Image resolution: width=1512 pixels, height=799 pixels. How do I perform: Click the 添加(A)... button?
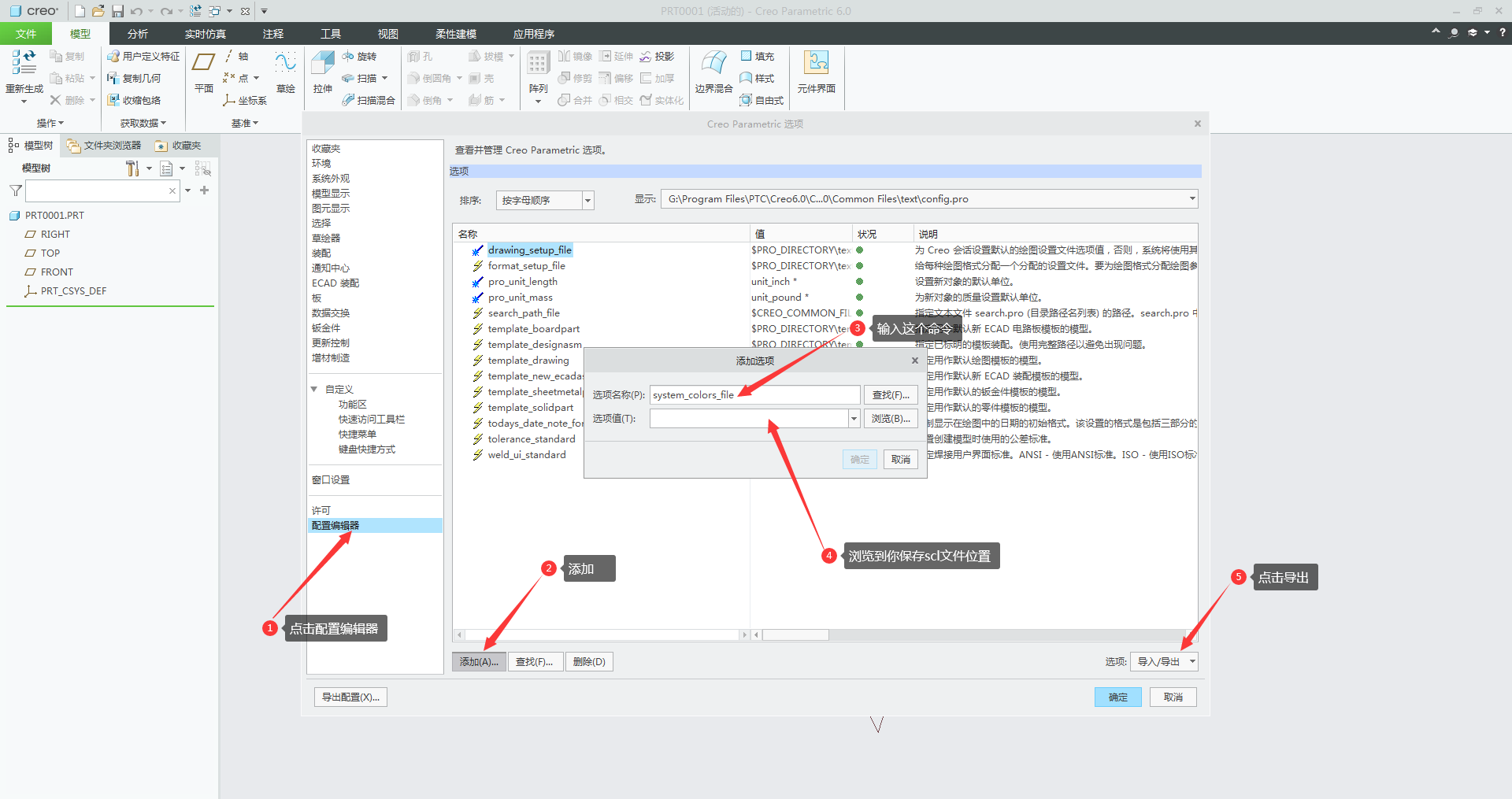click(x=479, y=662)
